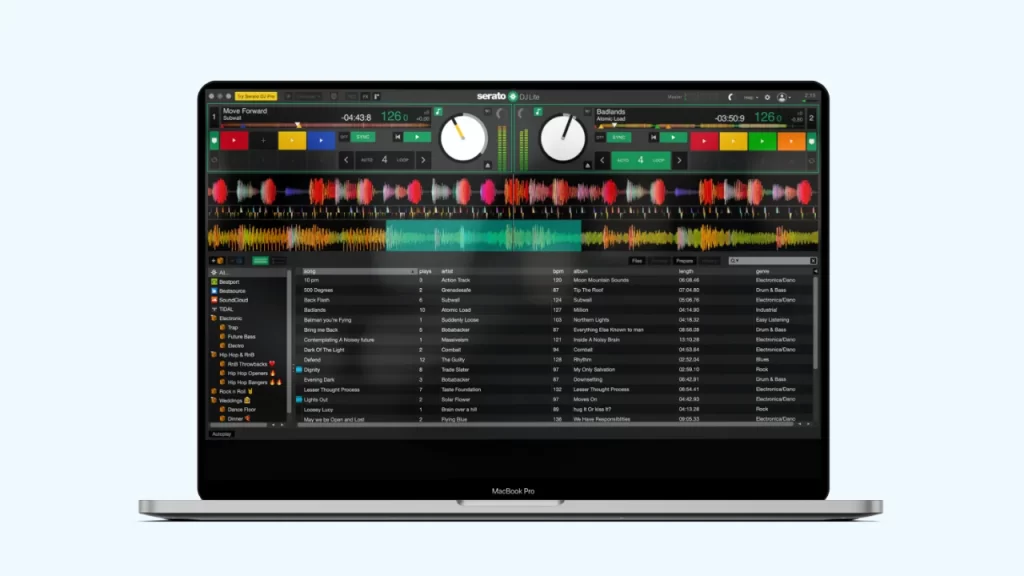Image resolution: width=1024 pixels, height=576 pixels.
Task: Eject the track from deck 1
Action: [x=487, y=166]
